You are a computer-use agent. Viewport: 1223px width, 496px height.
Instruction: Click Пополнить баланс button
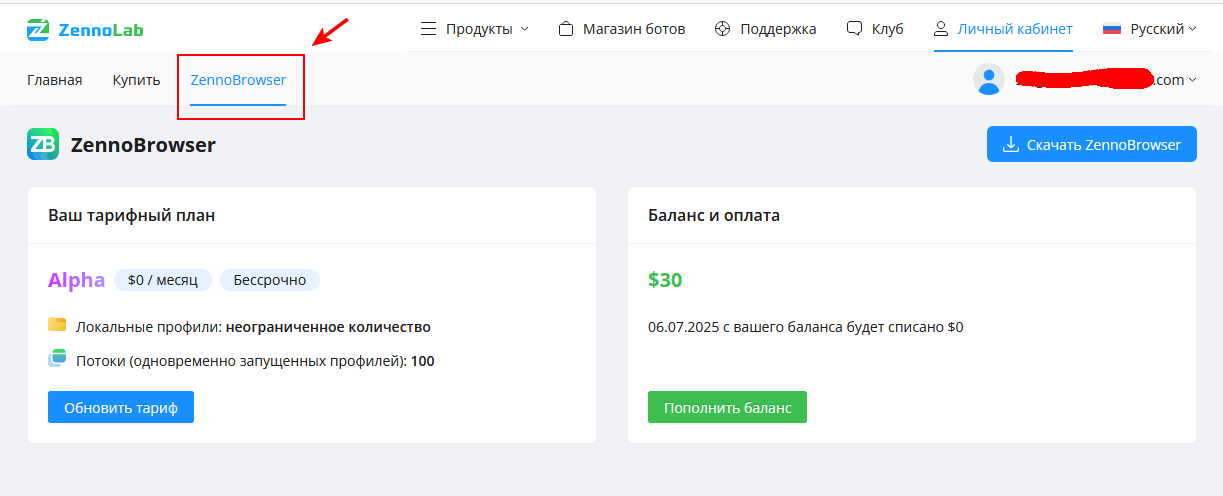pyautogui.click(x=727, y=407)
